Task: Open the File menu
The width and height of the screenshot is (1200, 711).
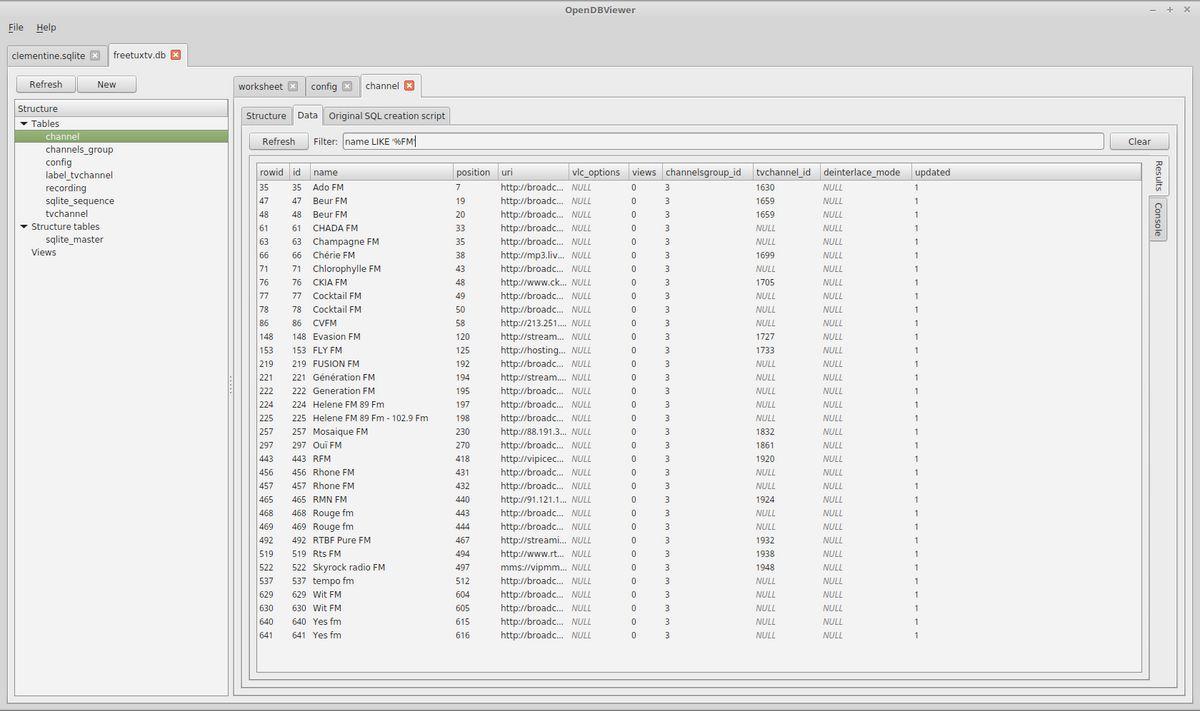Action: pos(15,27)
